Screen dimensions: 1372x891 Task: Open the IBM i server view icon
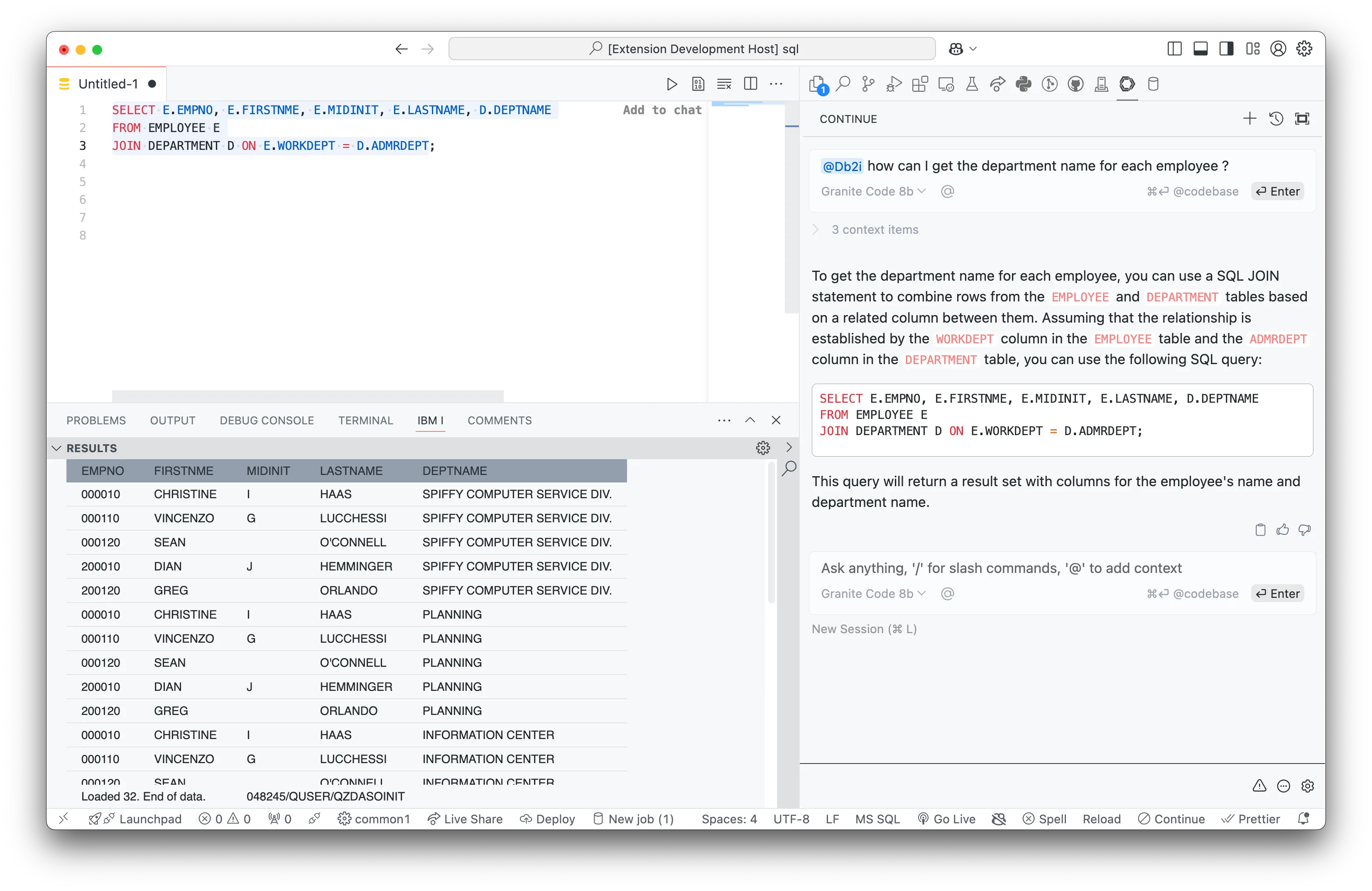1102,84
